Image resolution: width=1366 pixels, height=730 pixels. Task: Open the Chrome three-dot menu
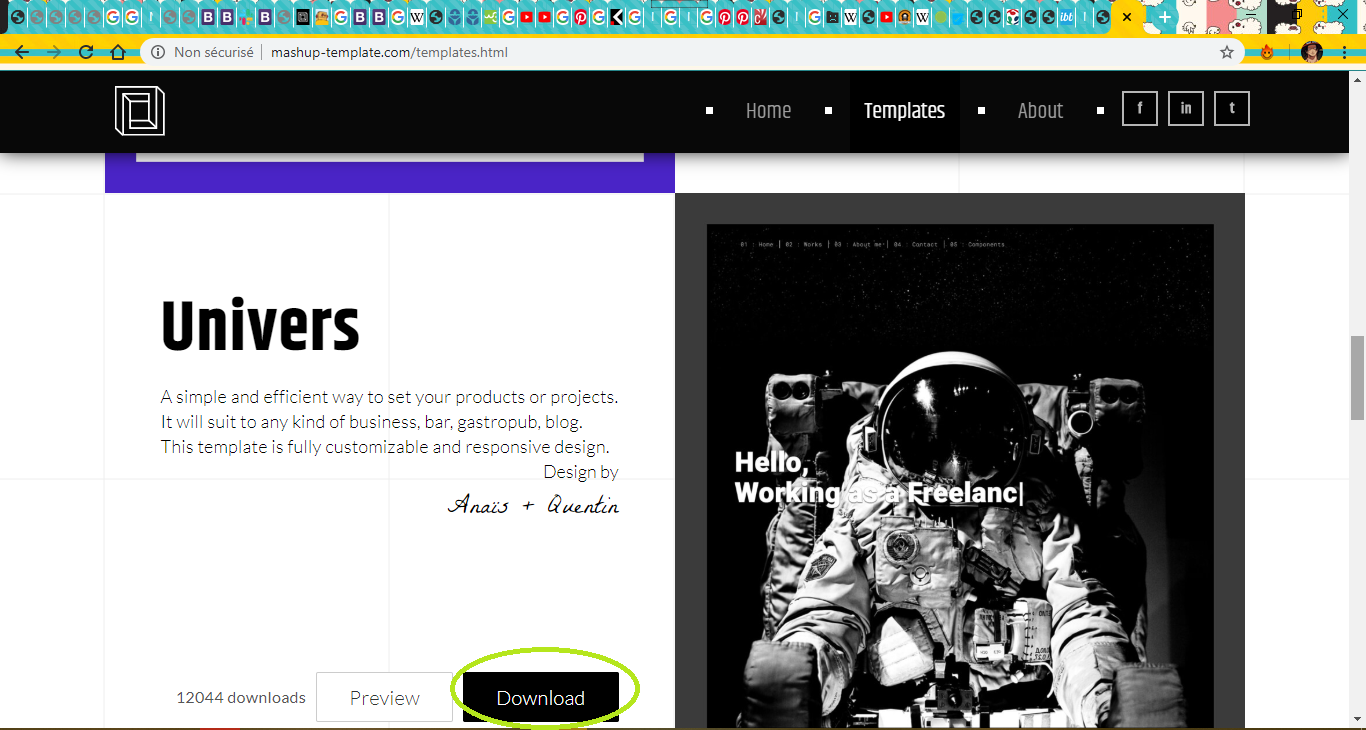tap(1346, 52)
